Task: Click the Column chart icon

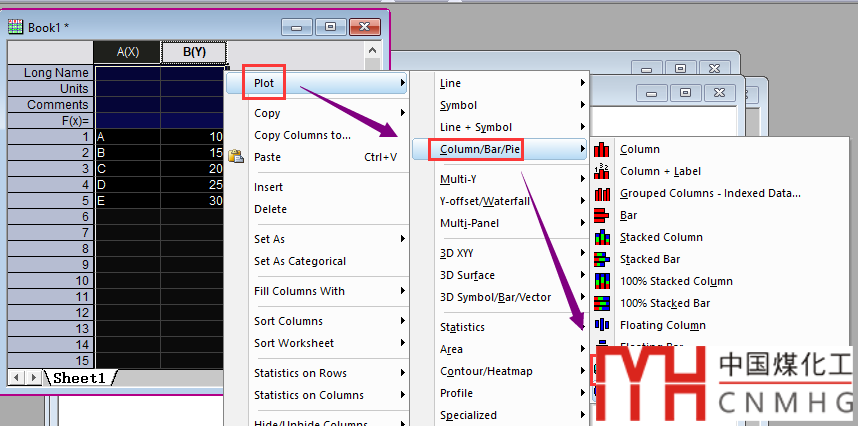Action: tap(602, 149)
